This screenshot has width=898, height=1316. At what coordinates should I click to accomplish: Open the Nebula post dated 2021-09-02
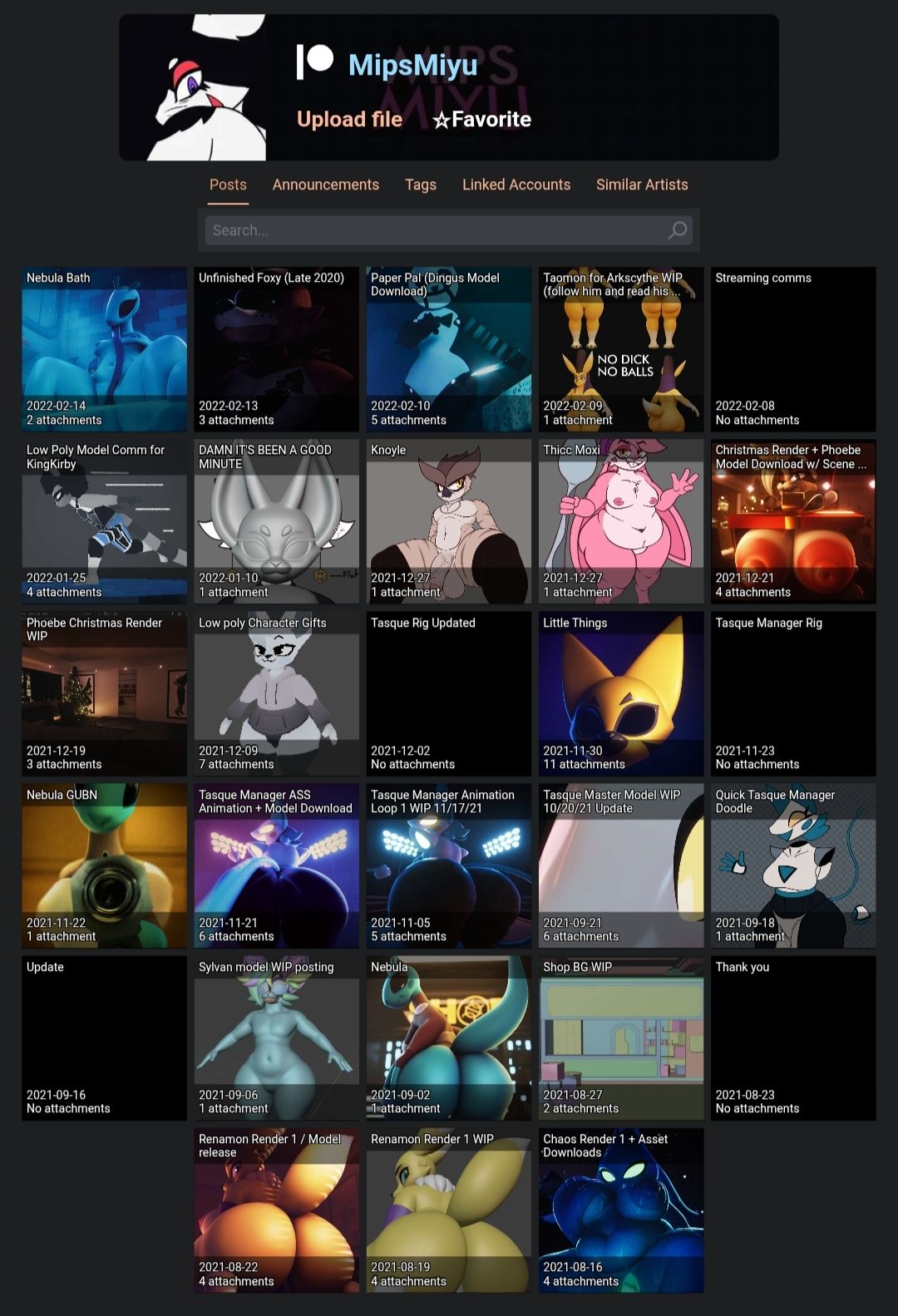click(449, 1038)
